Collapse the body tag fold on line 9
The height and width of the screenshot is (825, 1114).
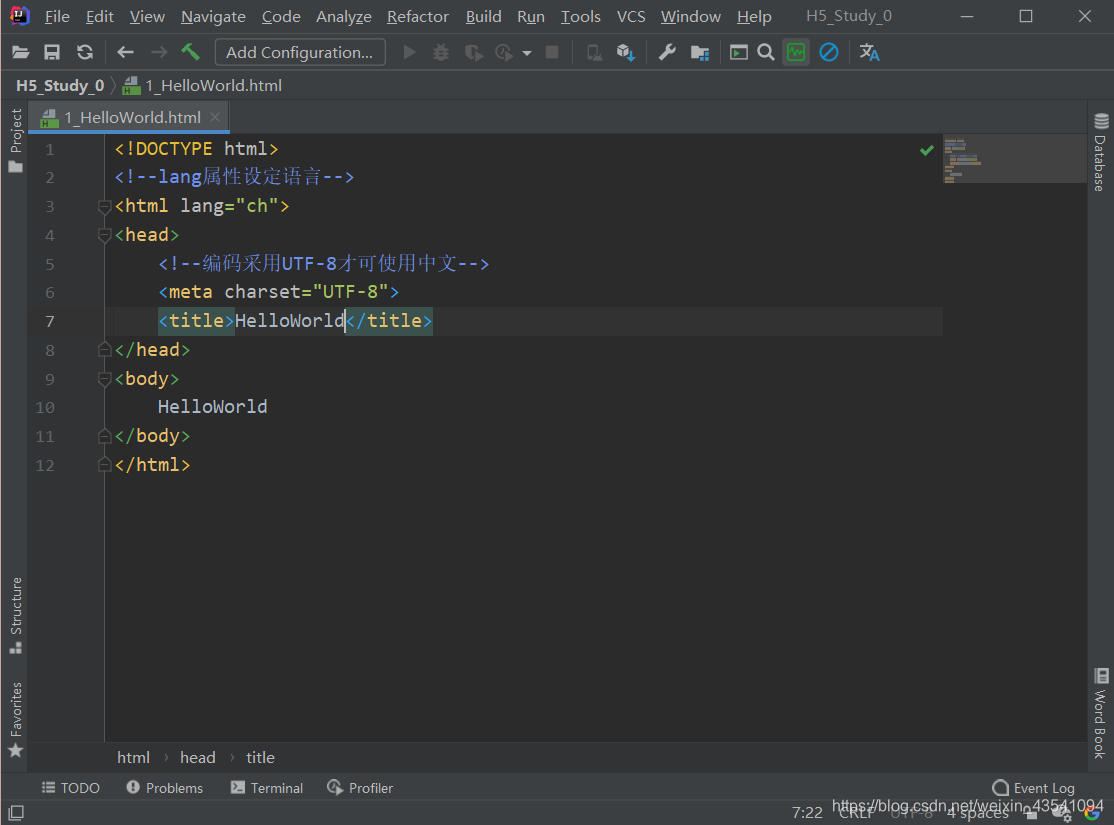point(104,379)
